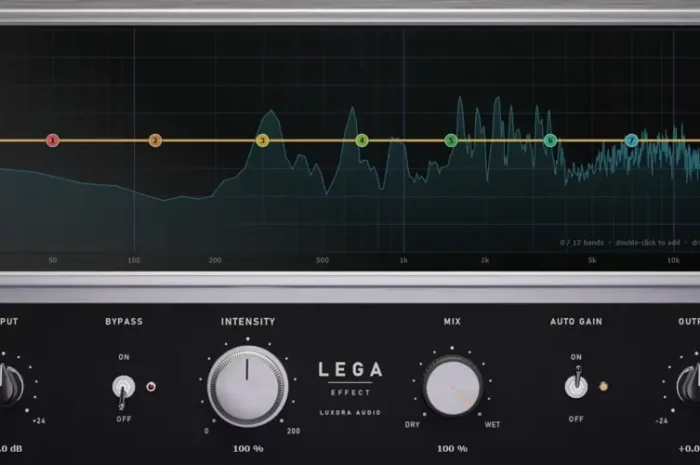
Task: Select EQ band node 2 (orange)
Action: (155, 141)
